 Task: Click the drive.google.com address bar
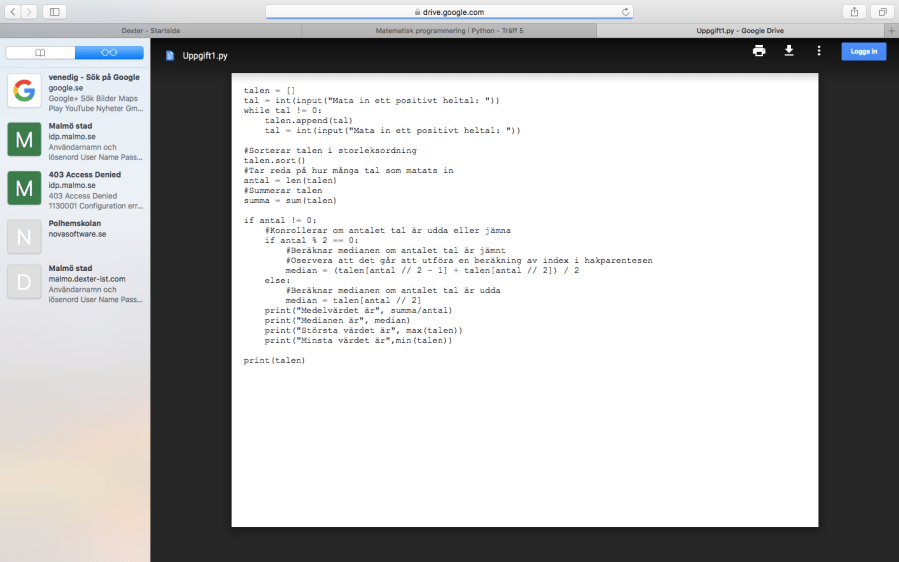click(x=449, y=12)
